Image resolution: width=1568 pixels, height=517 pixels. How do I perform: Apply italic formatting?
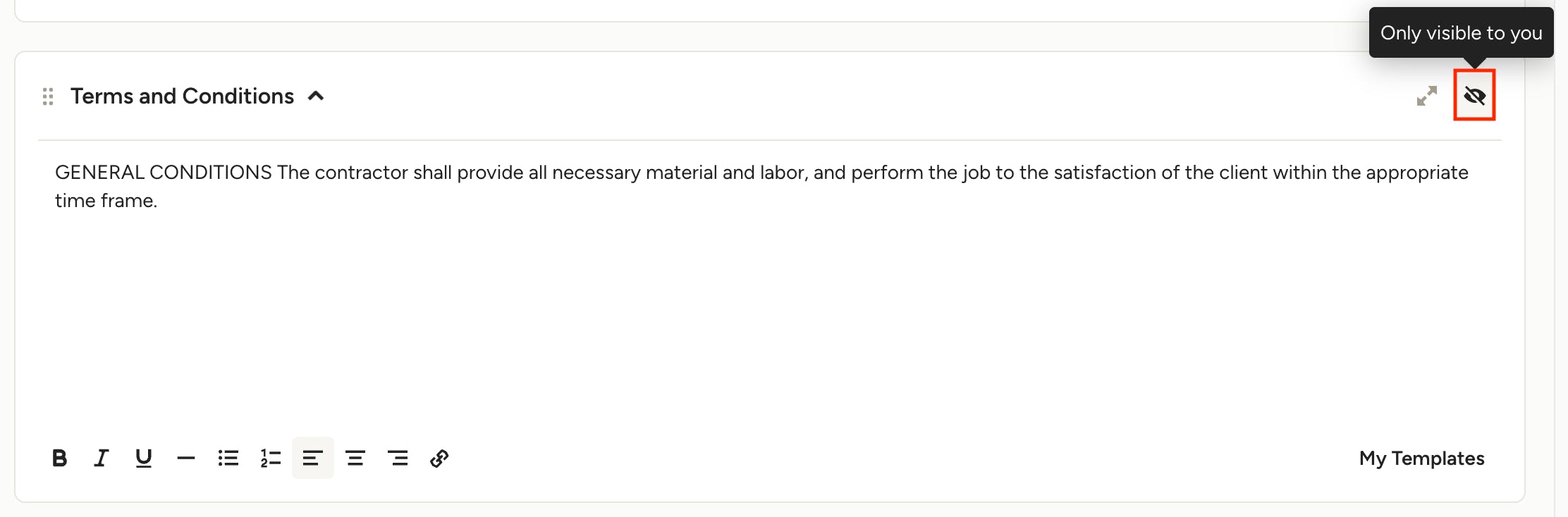coord(102,459)
